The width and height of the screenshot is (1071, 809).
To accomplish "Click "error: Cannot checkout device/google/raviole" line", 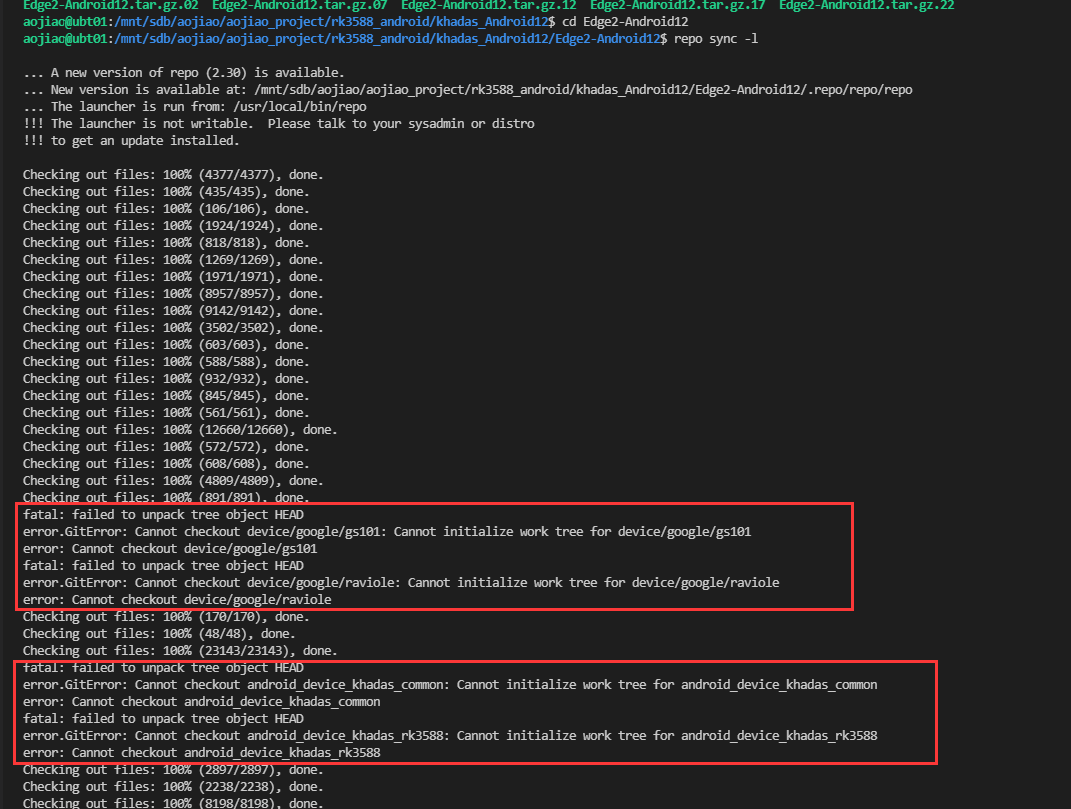I will tap(177, 600).
